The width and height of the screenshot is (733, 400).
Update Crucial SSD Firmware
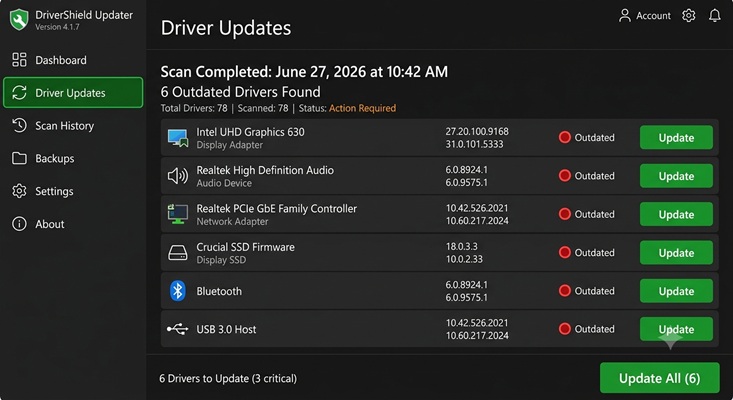[676, 252]
